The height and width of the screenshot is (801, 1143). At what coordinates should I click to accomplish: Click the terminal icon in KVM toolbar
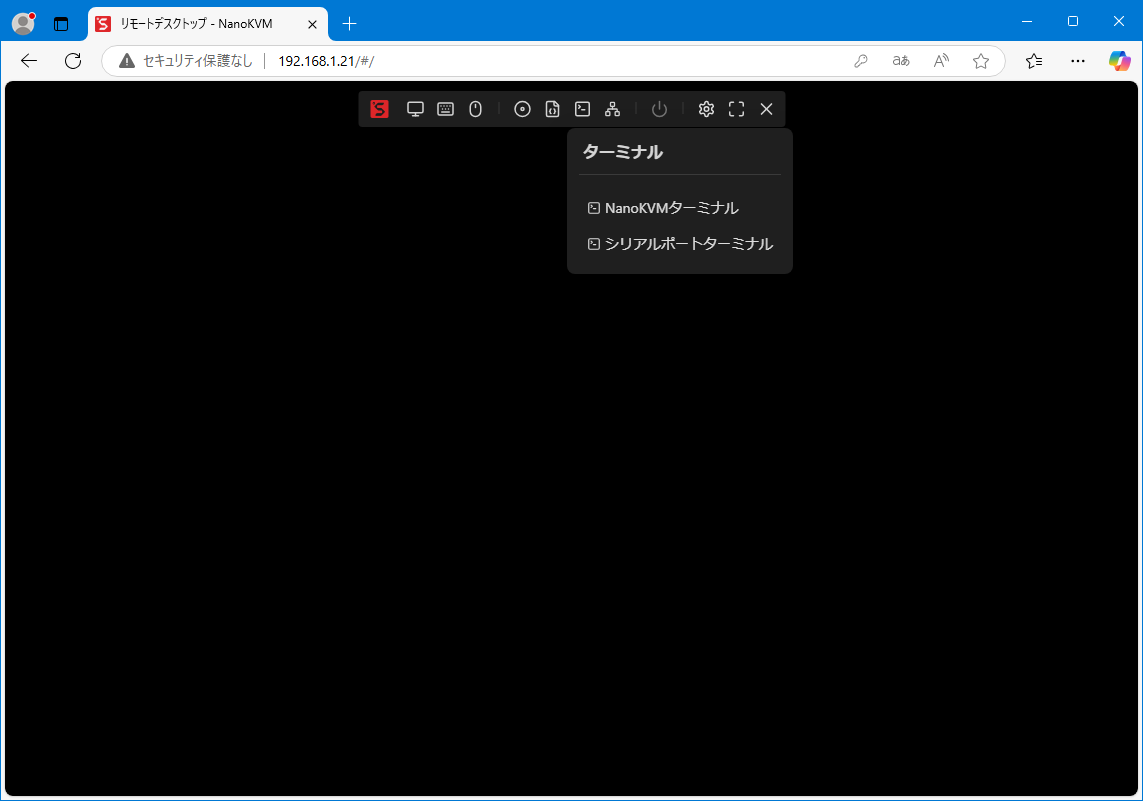[582, 109]
